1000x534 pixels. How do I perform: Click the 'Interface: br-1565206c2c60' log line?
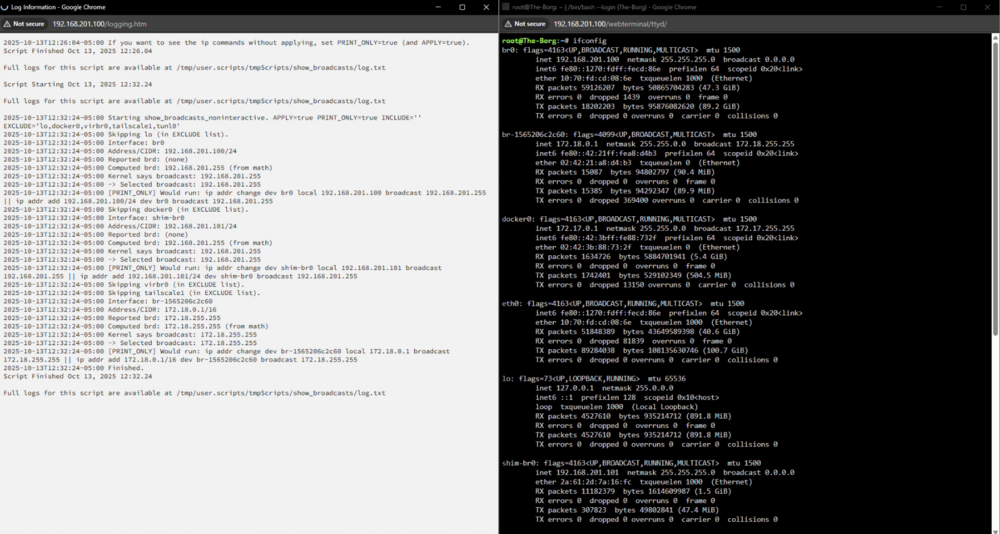108,301
